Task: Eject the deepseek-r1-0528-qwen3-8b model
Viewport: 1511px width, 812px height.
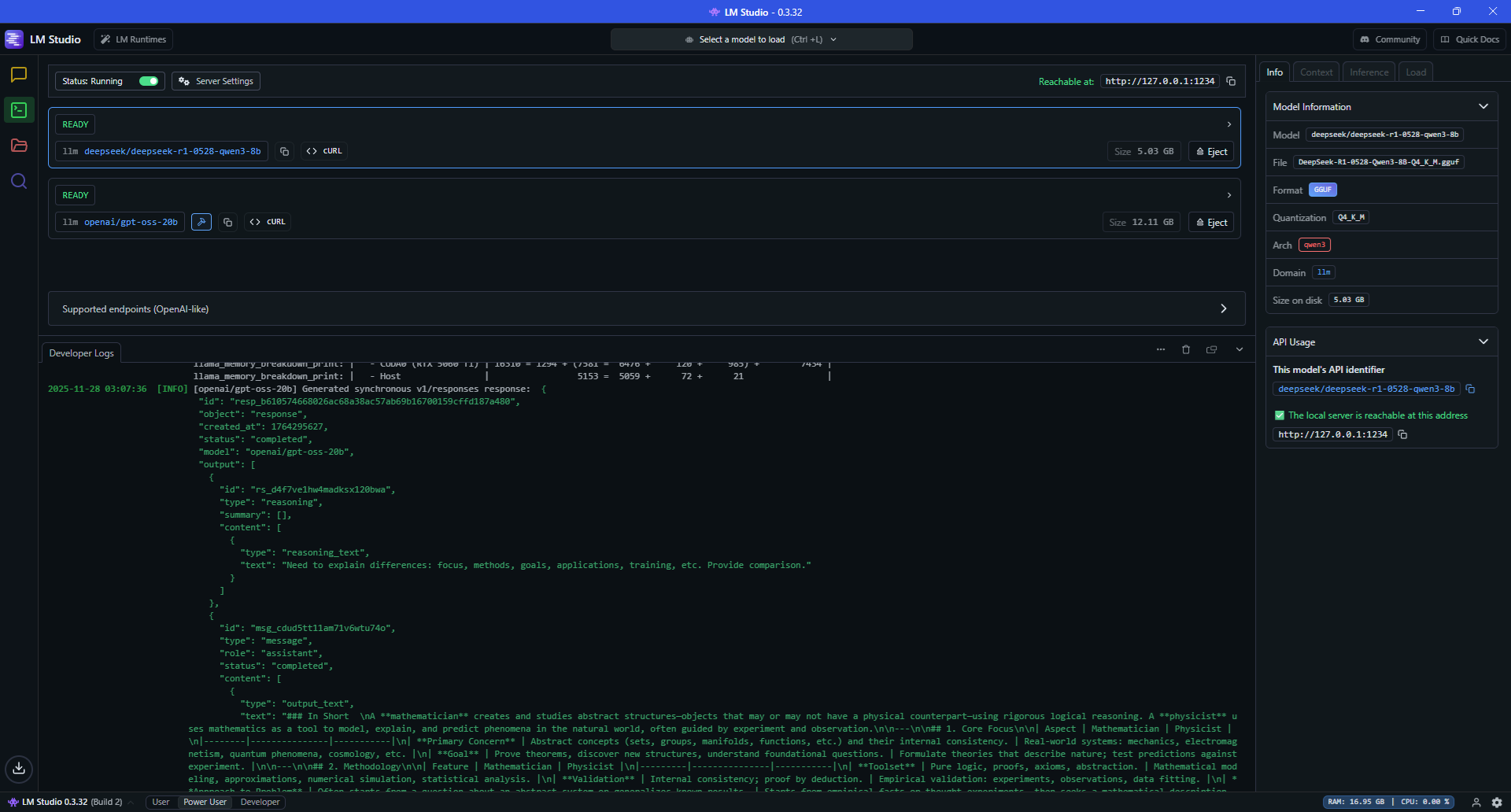Action: click(1211, 152)
